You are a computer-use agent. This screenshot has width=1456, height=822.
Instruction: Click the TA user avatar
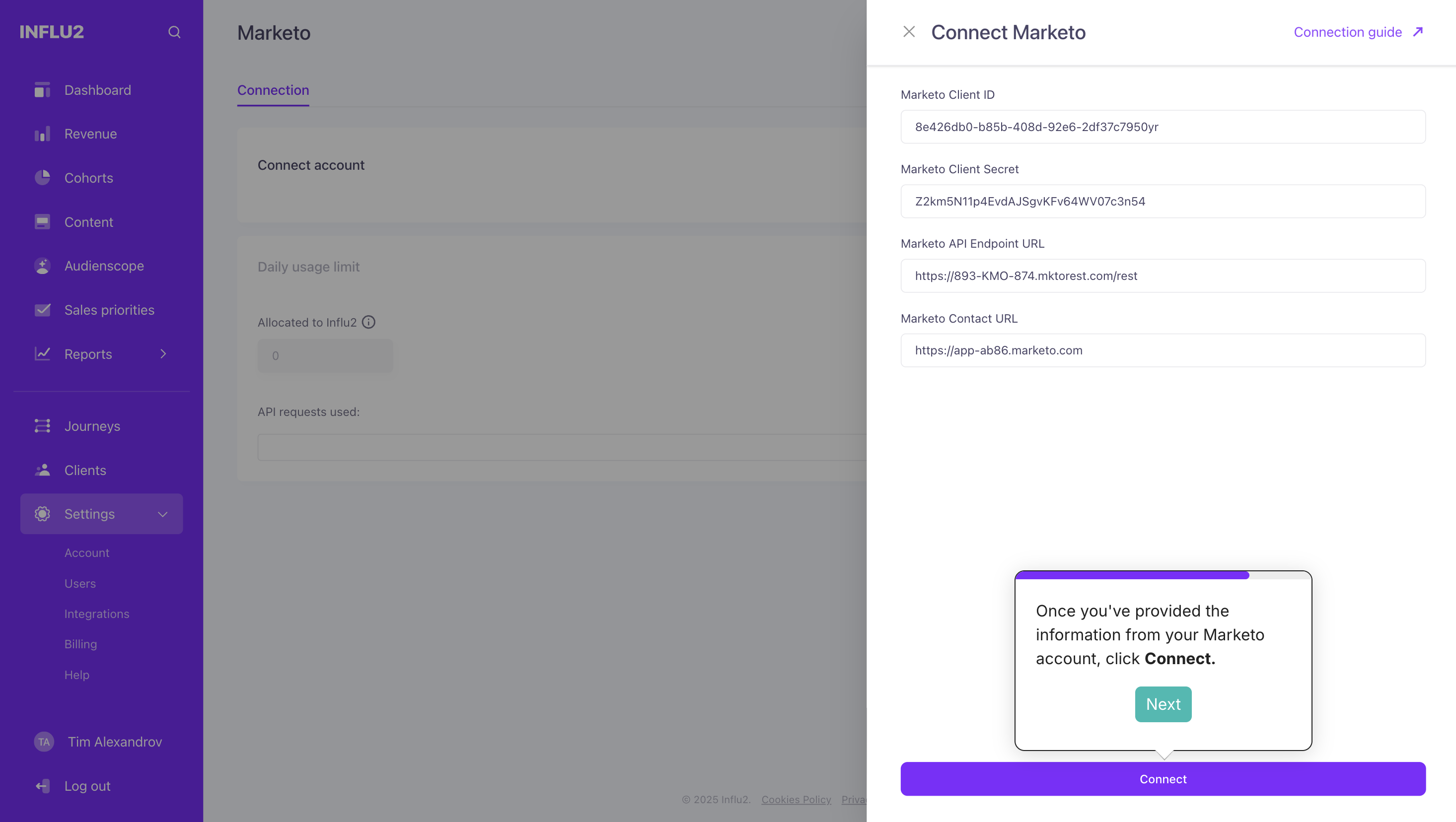pyautogui.click(x=44, y=742)
